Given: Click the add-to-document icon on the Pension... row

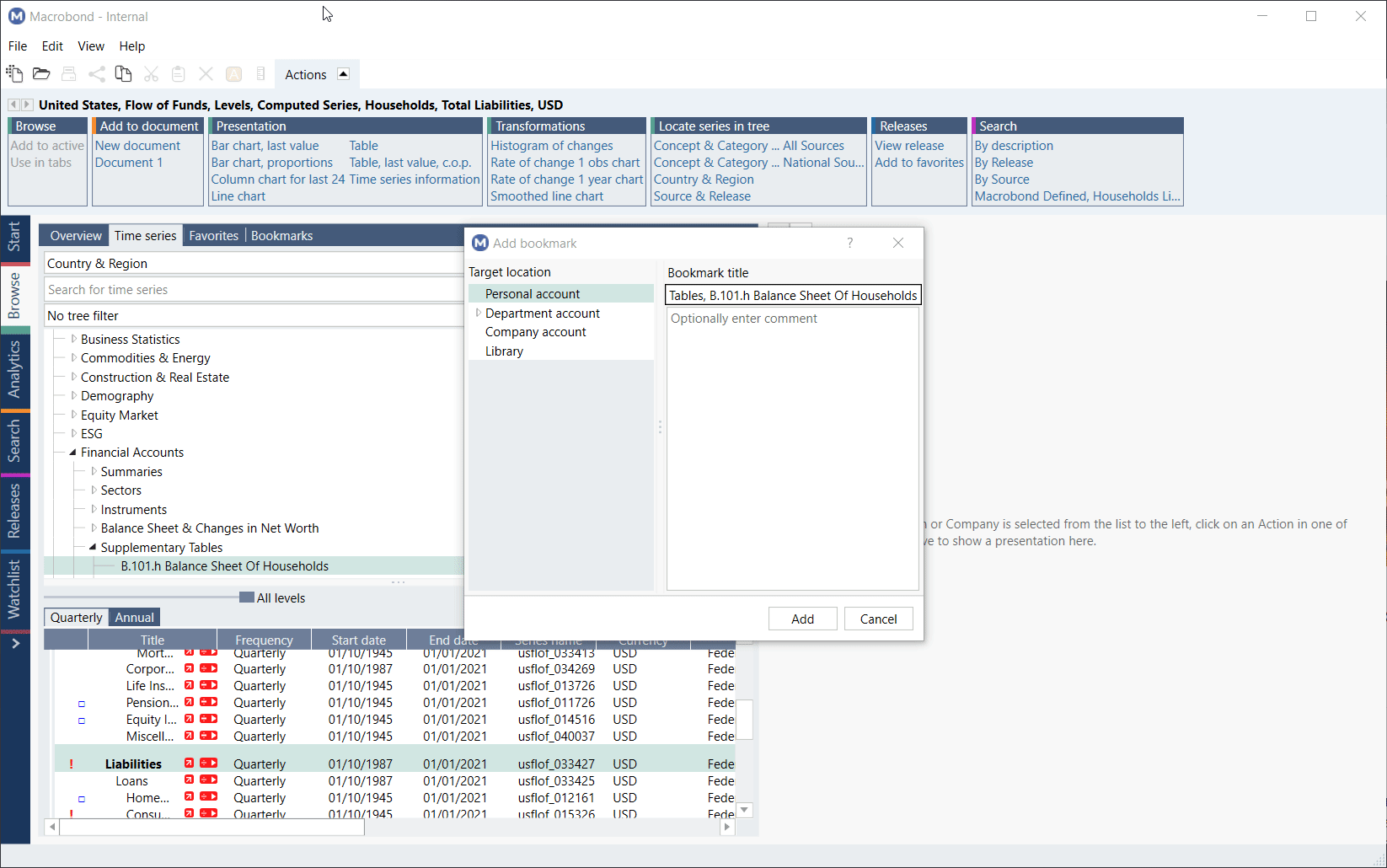Looking at the screenshot, I should 209,702.
